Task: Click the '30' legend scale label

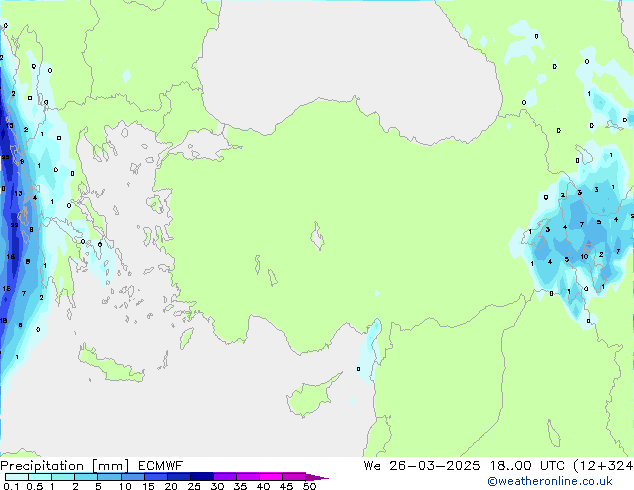Action: tap(217, 486)
